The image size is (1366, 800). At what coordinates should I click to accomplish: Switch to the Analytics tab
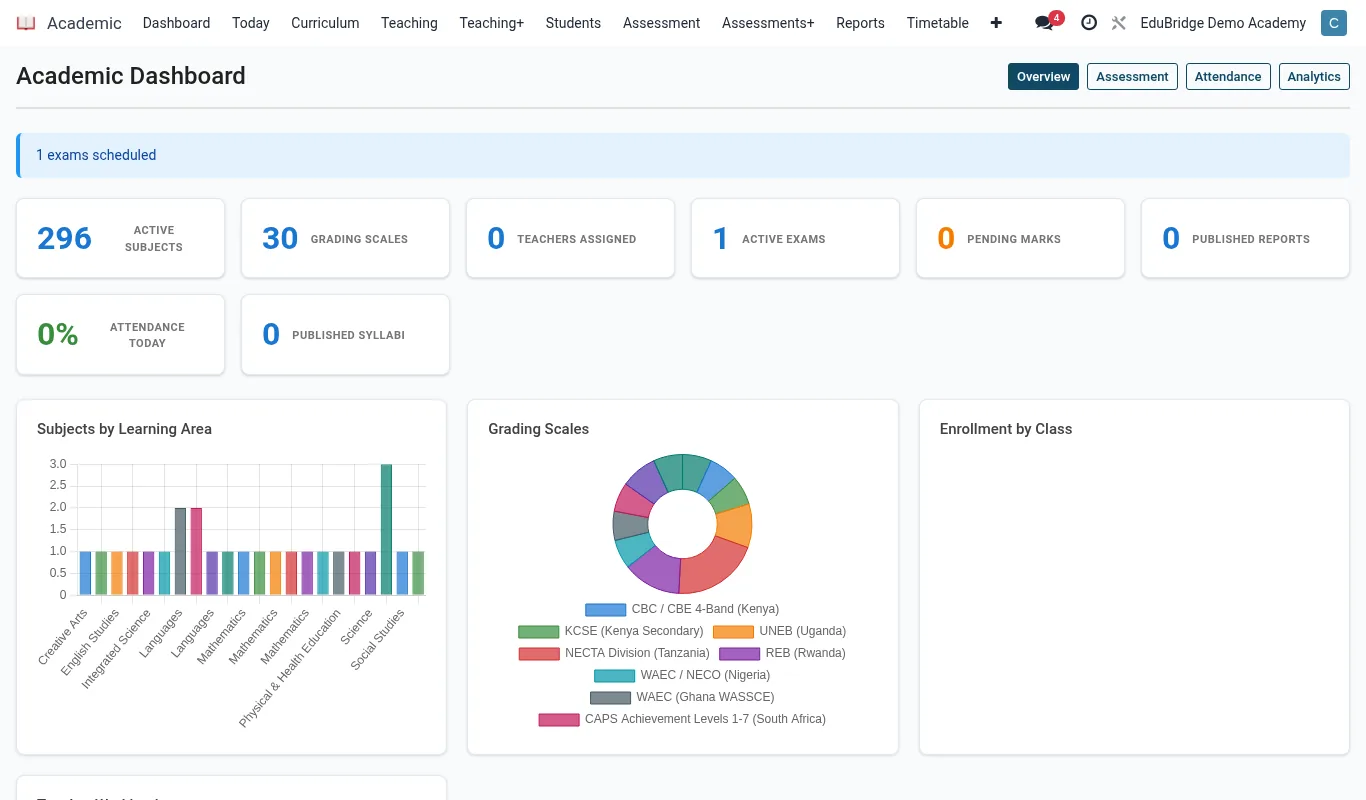pos(1314,77)
